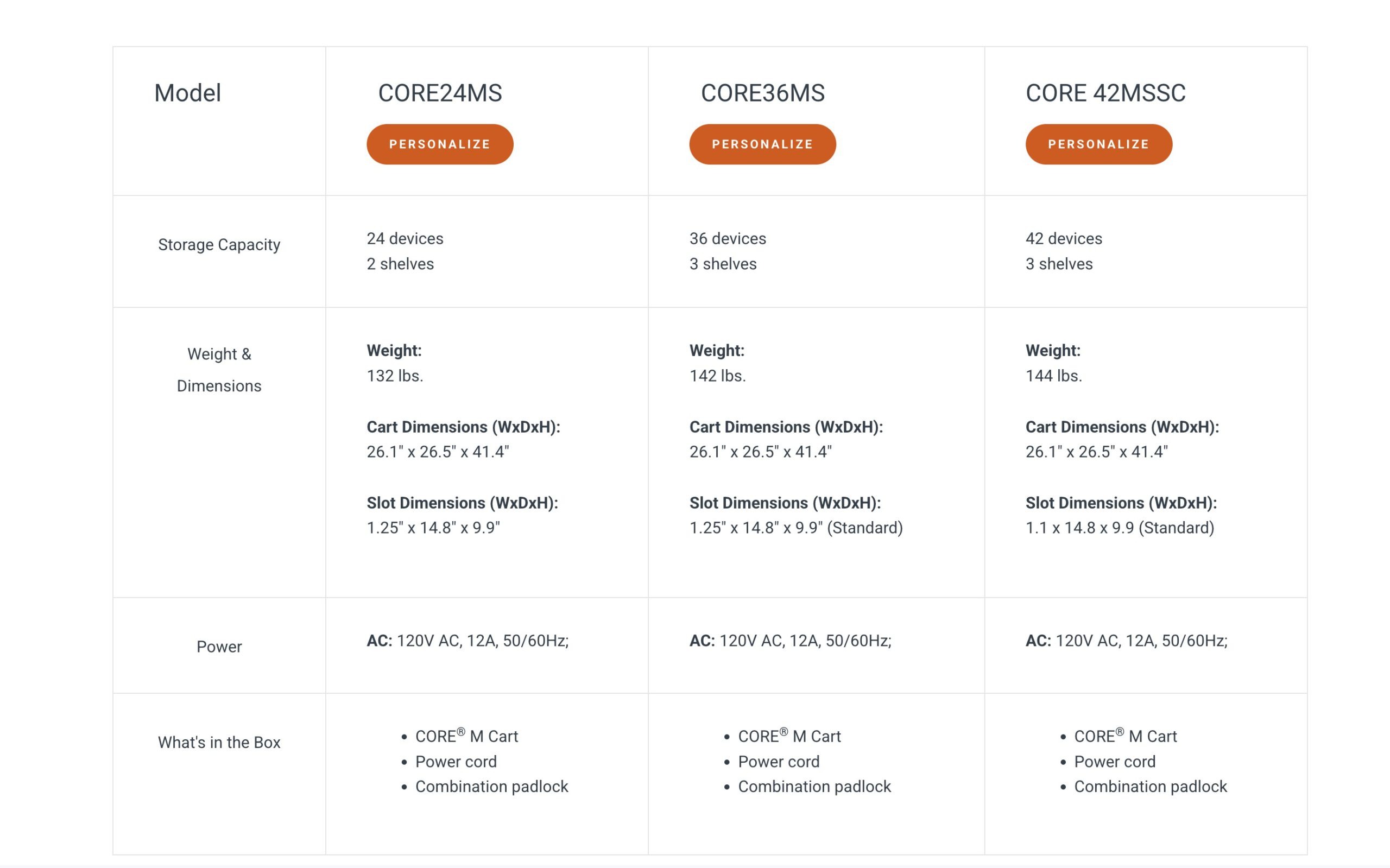
Task: Click CORE 42MSSC slot dimensions value
Action: click(1120, 528)
